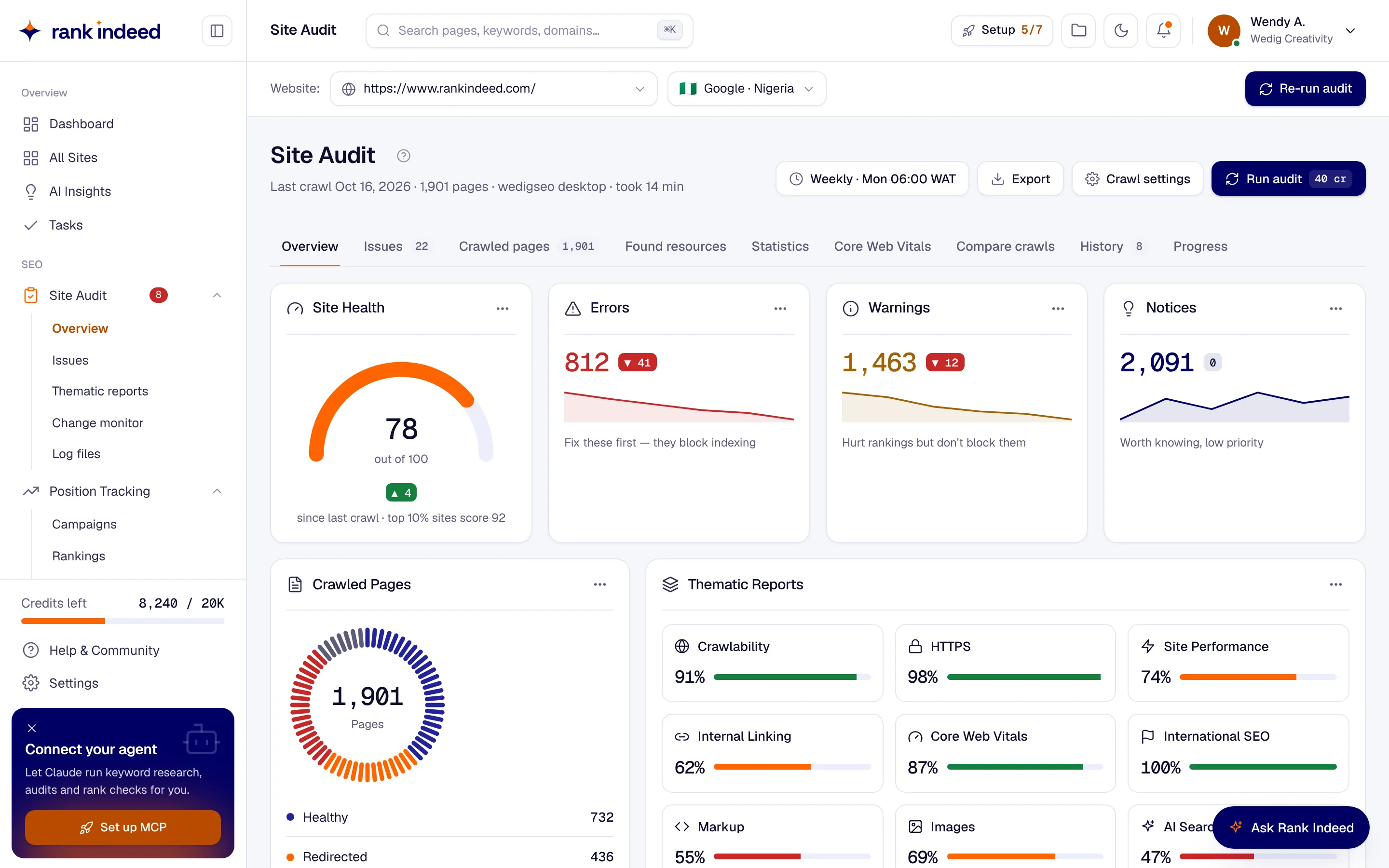Click Run audit 40 cr button
Image resolution: width=1389 pixels, height=868 pixels.
pos(1289,178)
